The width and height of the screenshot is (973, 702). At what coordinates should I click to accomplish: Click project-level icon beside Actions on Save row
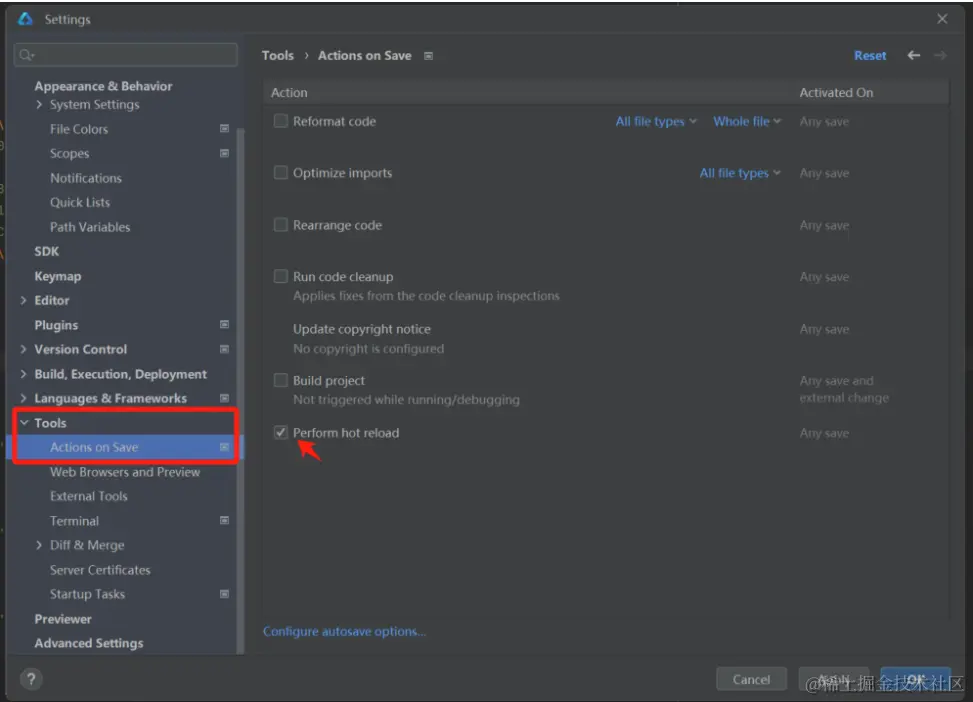click(225, 447)
